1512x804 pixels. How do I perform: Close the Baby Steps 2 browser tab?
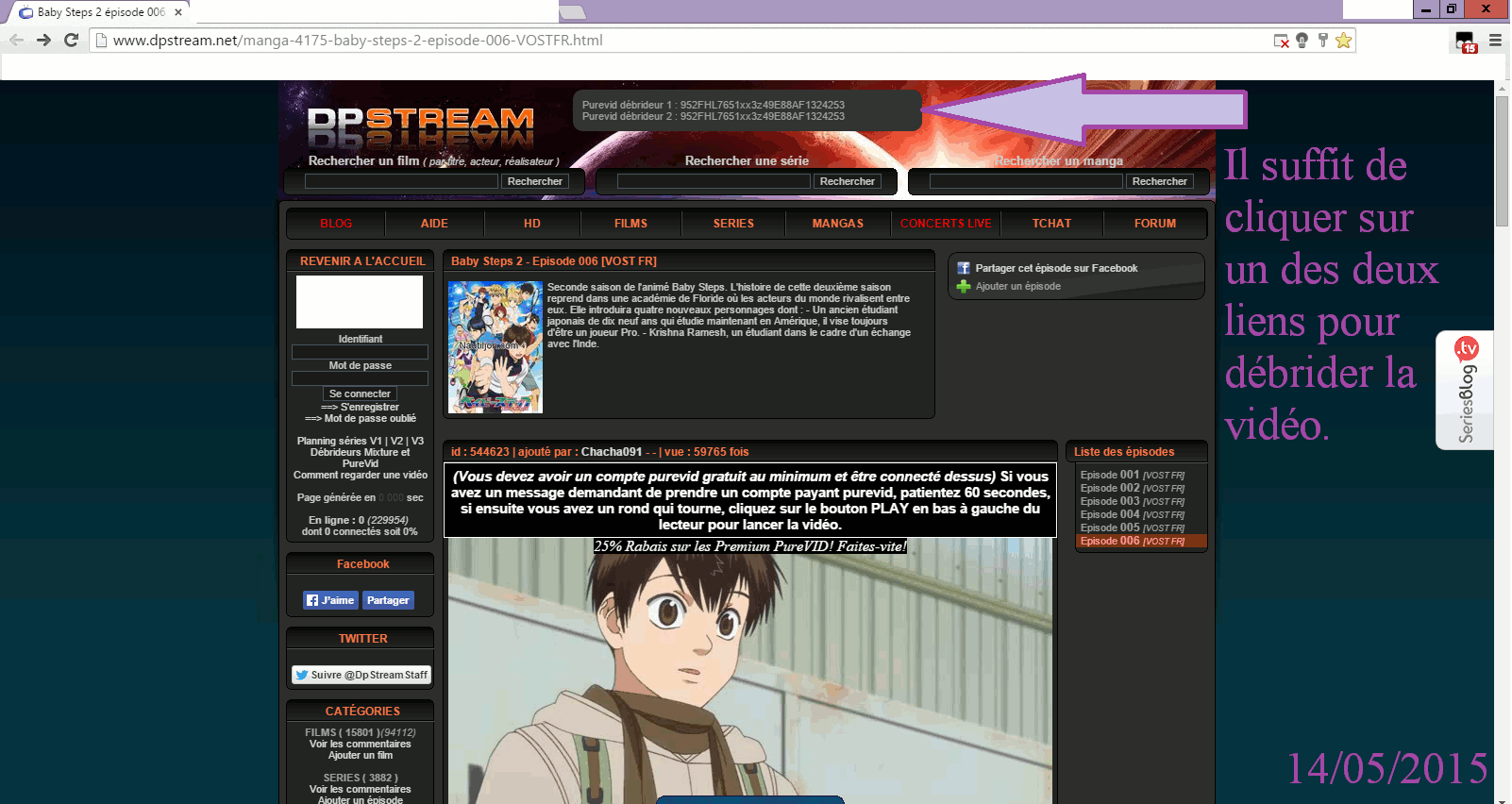[x=178, y=12]
